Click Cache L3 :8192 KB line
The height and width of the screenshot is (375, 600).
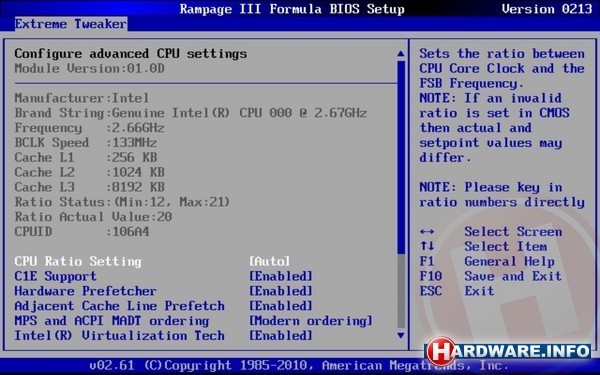coord(90,187)
